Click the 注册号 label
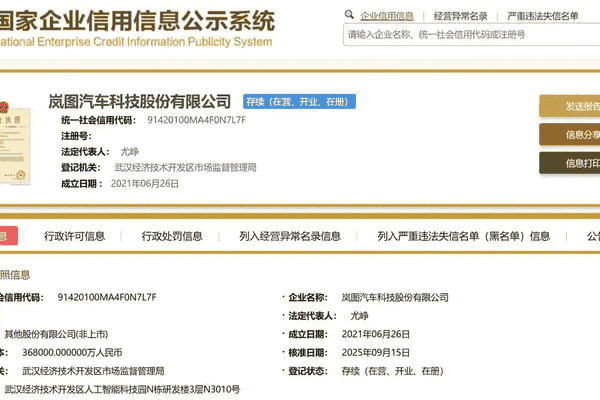Screen dimensions: 600x400 76,136
